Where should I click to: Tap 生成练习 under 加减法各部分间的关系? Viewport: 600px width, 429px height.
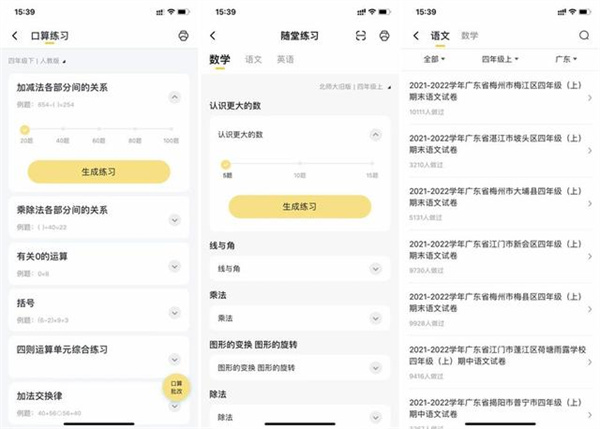point(99,172)
